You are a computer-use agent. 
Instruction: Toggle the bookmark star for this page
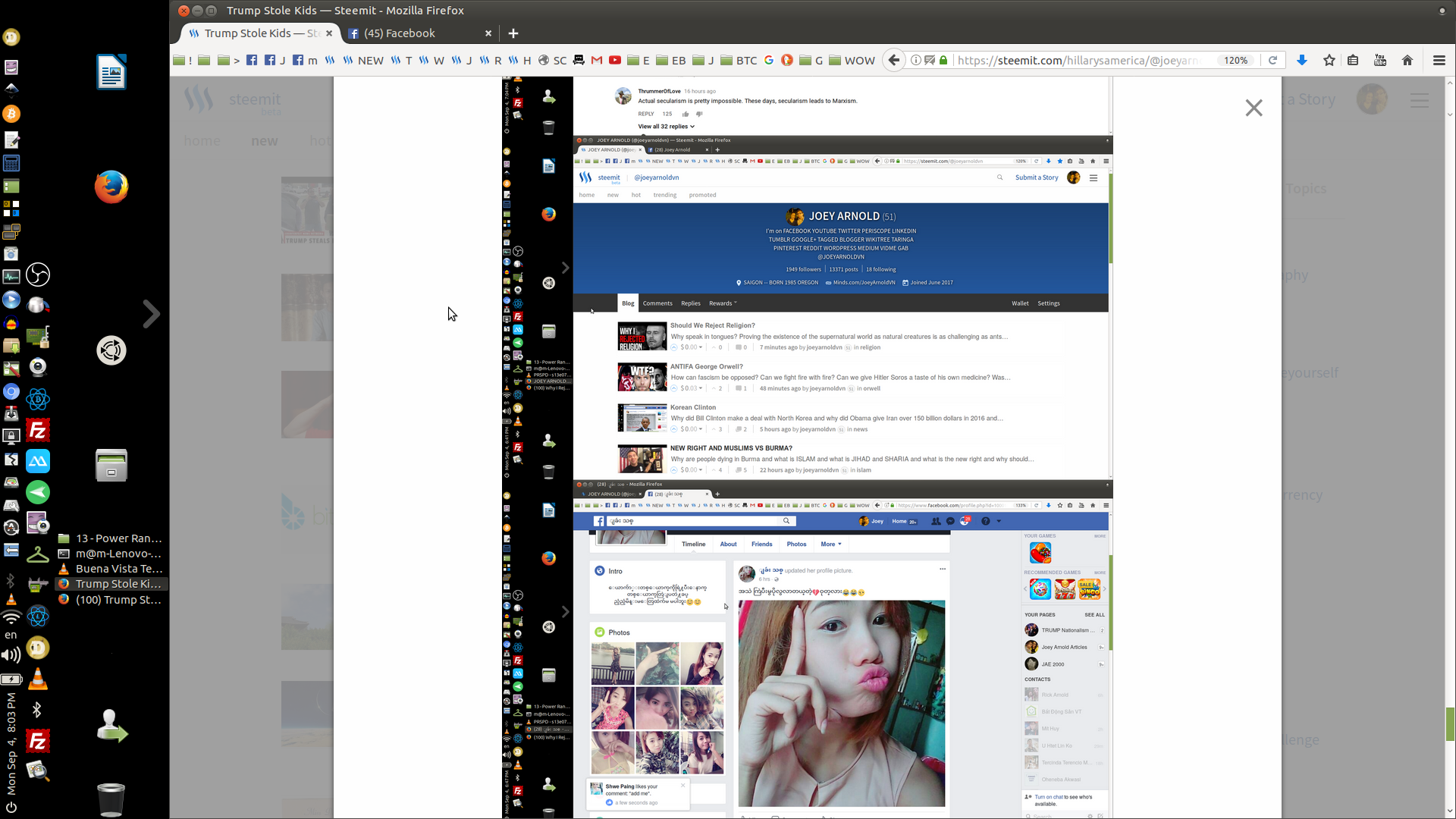[x=1329, y=61]
